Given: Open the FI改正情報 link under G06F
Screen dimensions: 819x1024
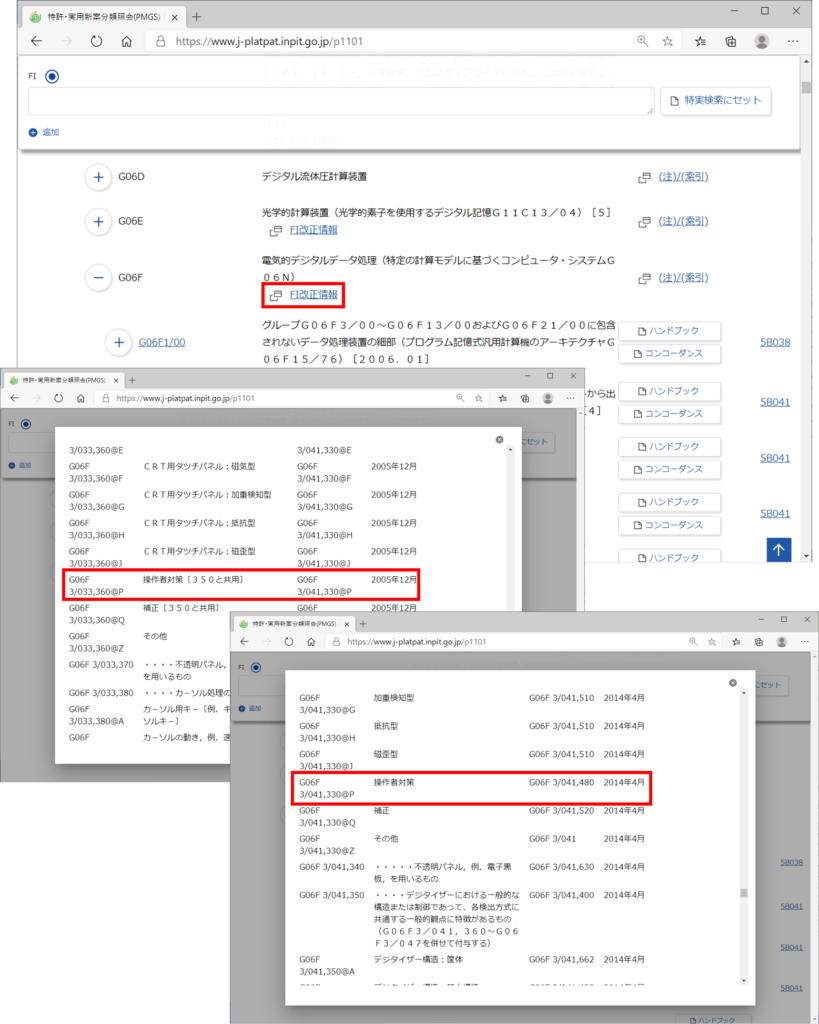Looking at the screenshot, I should point(312,295).
